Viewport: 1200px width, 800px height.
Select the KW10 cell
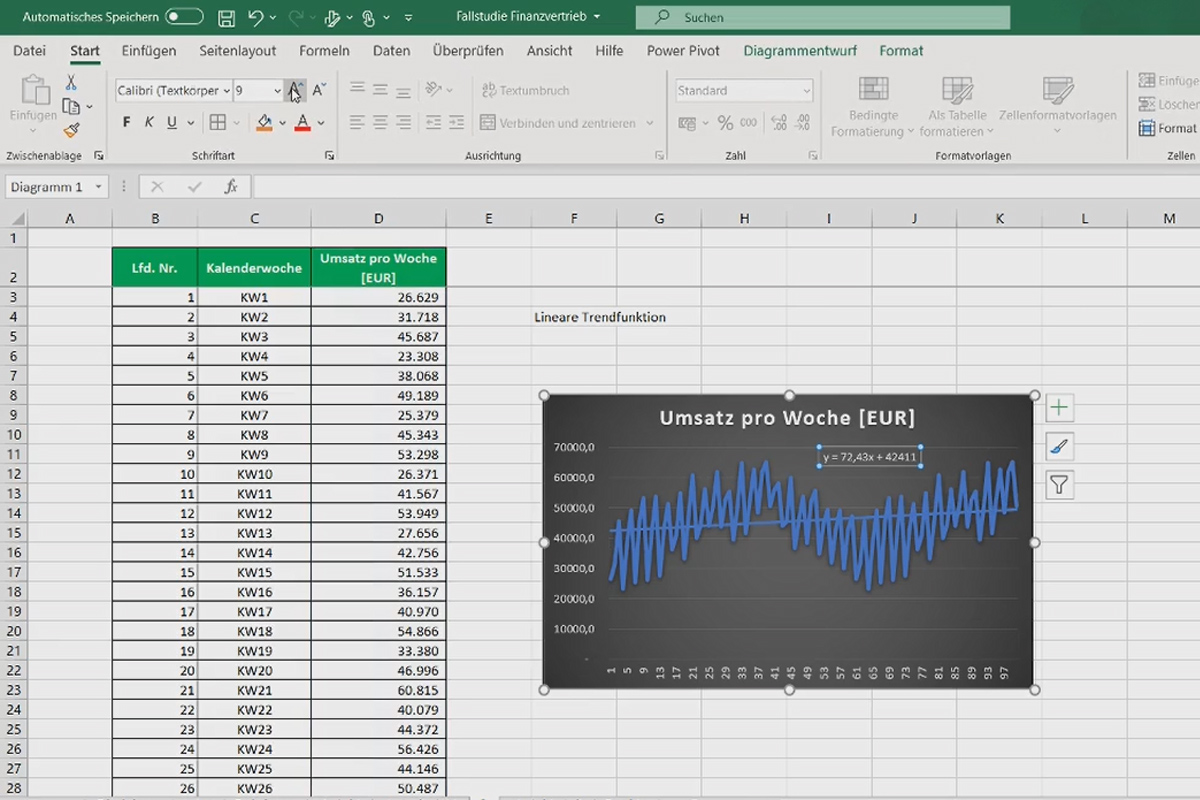pos(254,473)
